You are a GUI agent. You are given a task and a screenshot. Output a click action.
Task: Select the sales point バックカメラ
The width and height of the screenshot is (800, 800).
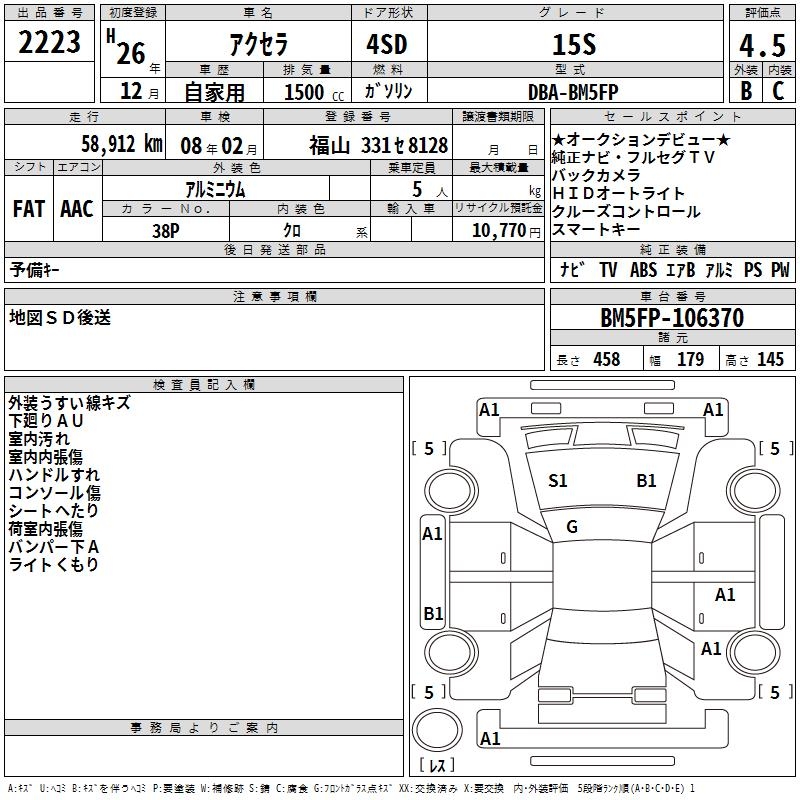click(596, 175)
